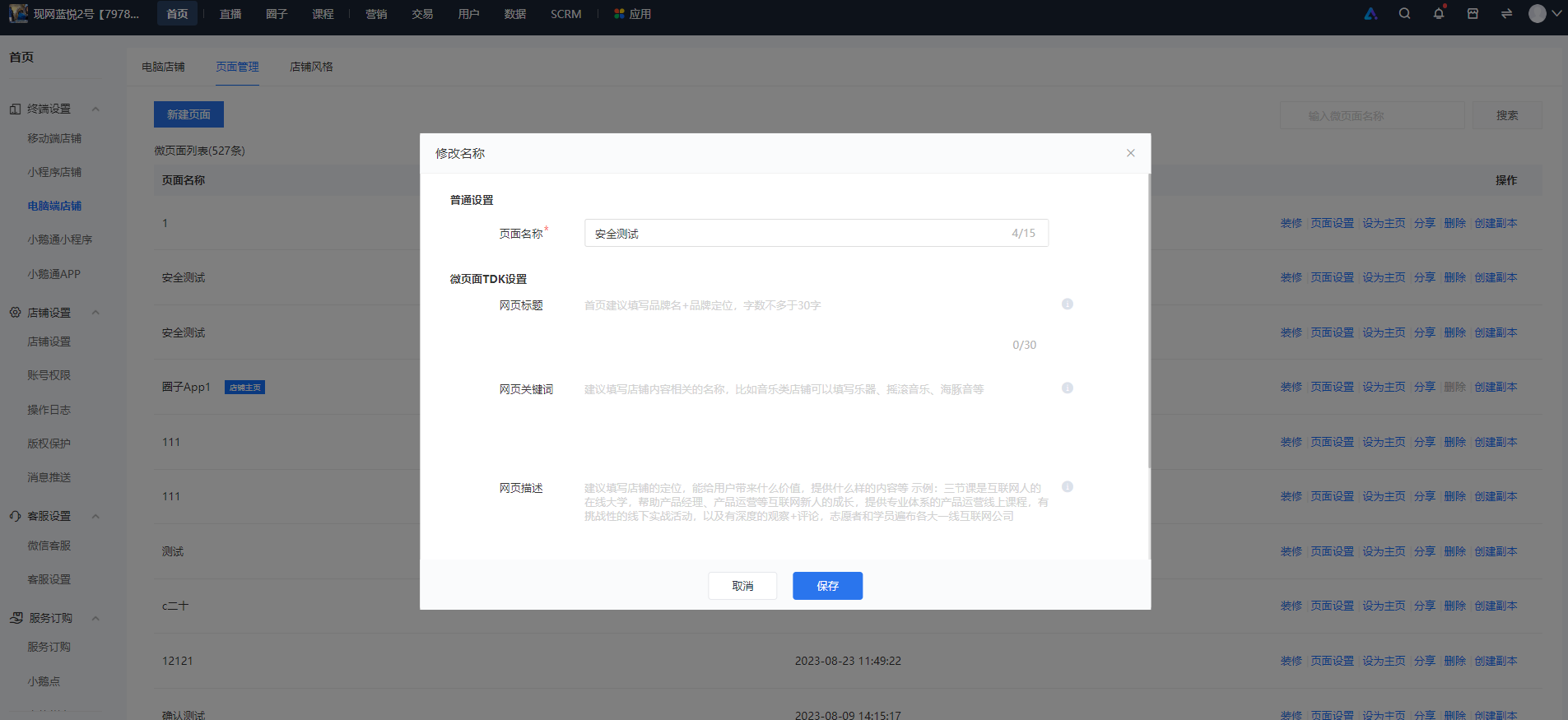Open the notification bell icon

pyautogui.click(x=1439, y=13)
